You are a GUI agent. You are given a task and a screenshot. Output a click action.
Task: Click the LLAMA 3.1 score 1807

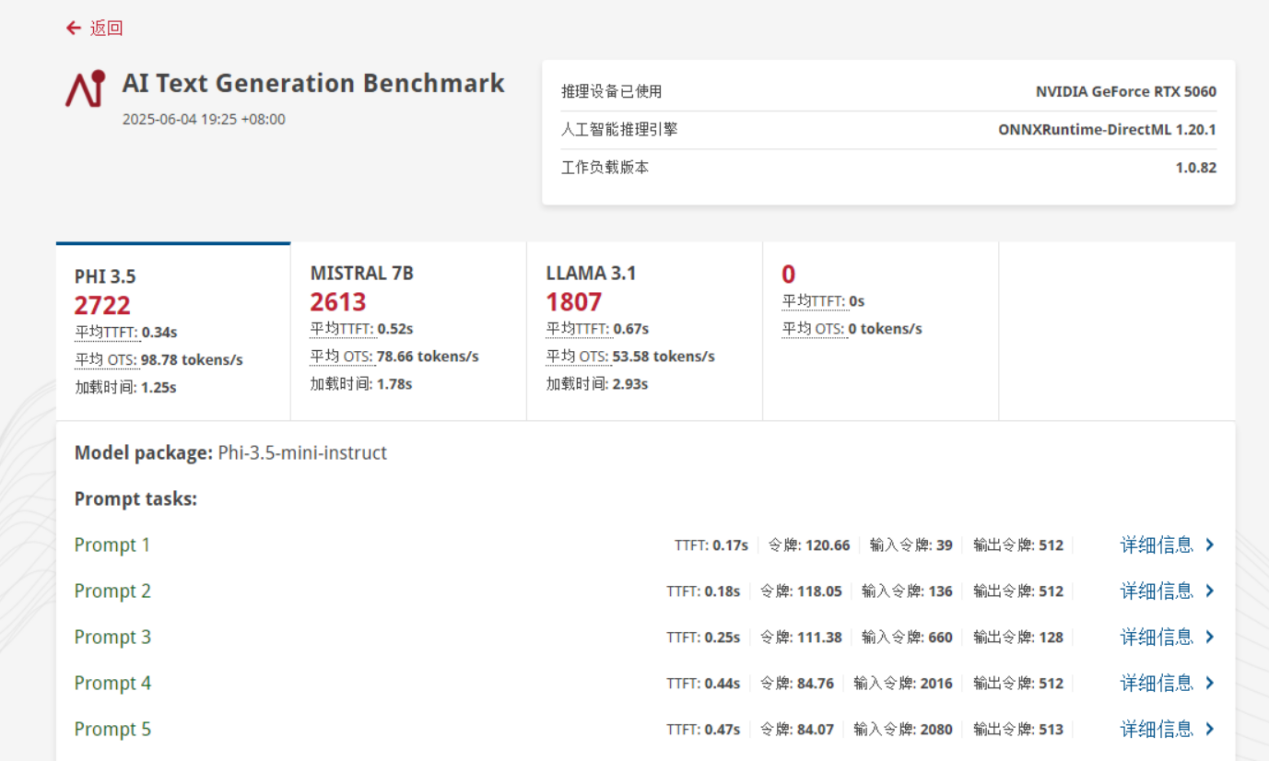574,302
